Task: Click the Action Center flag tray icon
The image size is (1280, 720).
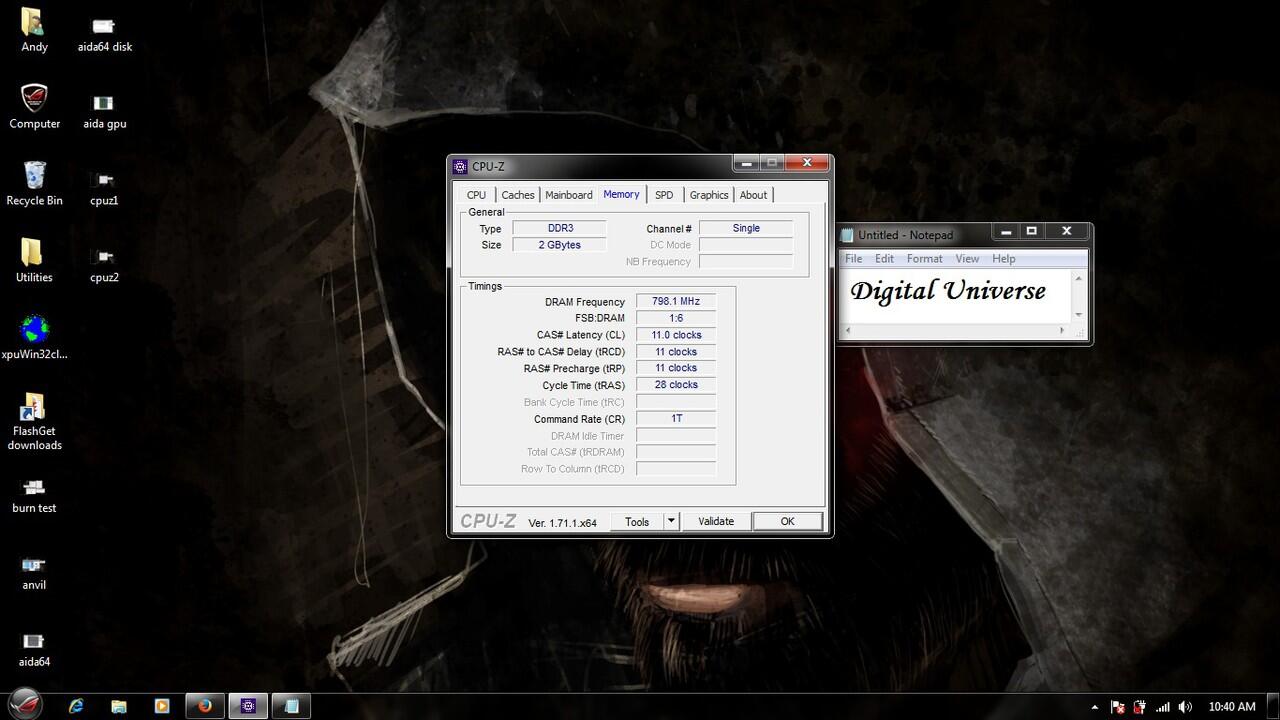Action: tap(1118, 707)
